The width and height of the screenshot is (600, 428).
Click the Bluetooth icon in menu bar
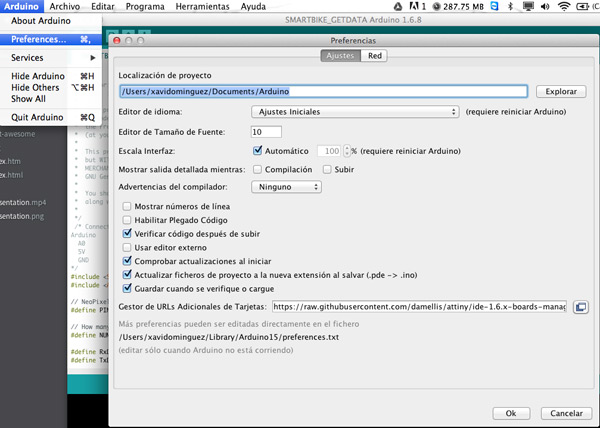(510, 6)
